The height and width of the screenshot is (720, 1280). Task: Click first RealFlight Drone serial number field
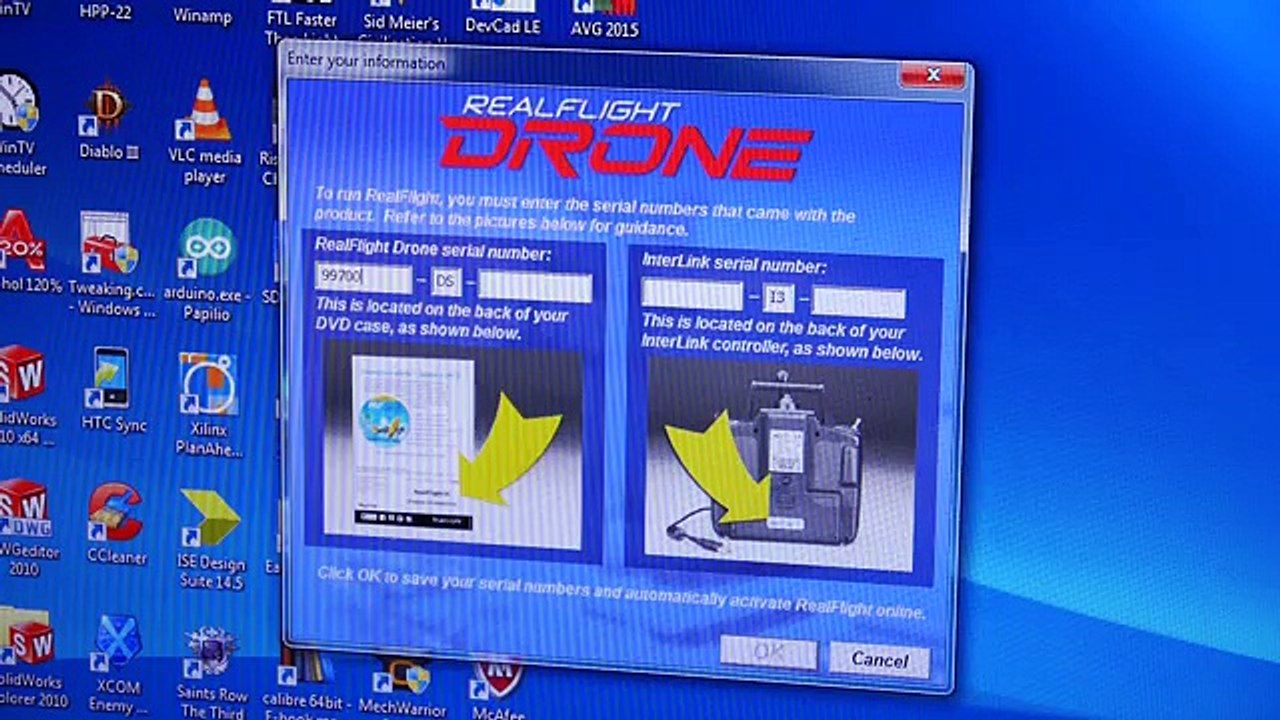tap(363, 279)
